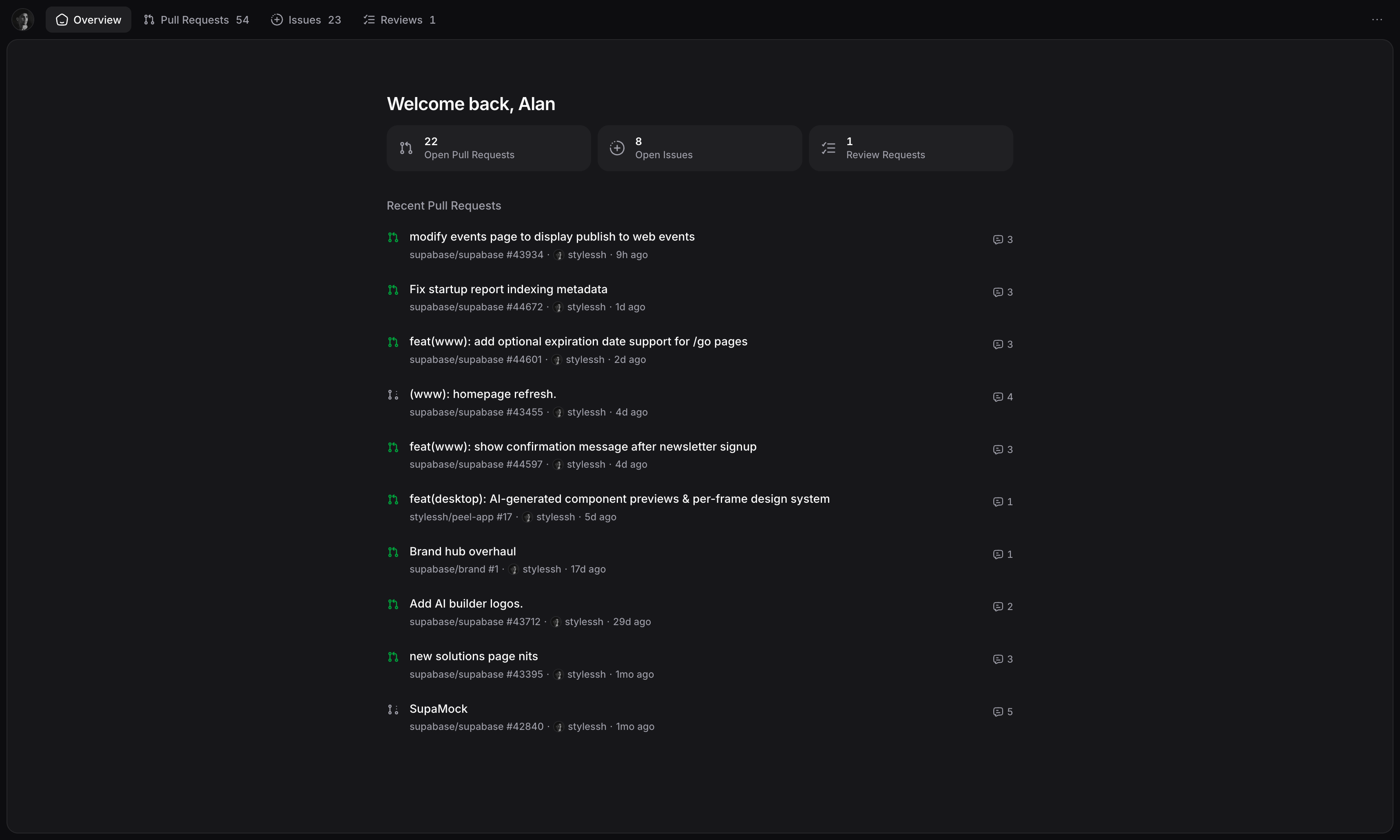Open 'modify events page to display publish' PR
The image size is (1400, 840).
click(552, 237)
